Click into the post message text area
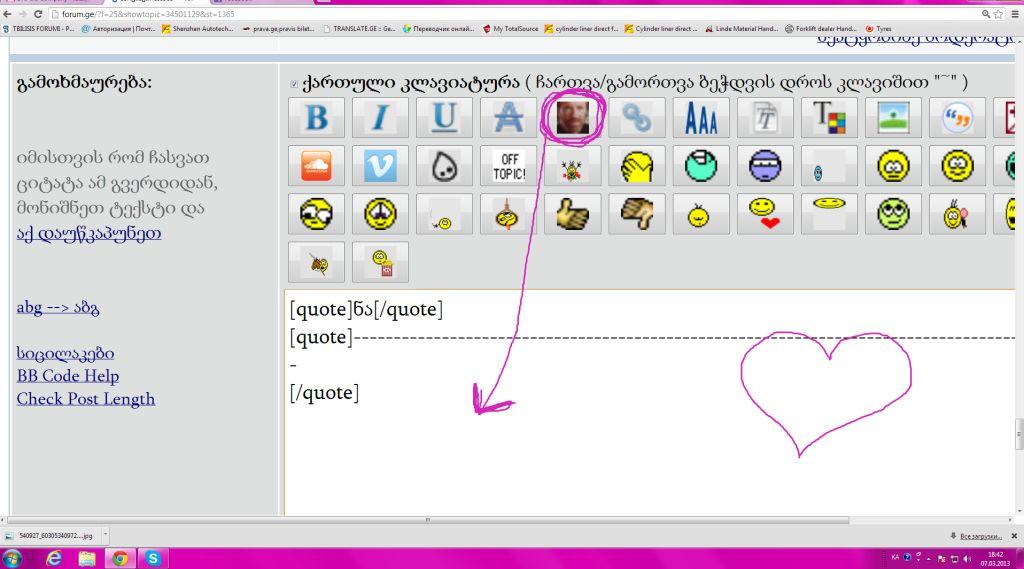Screen dimensions: 1024x569 point(649,402)
